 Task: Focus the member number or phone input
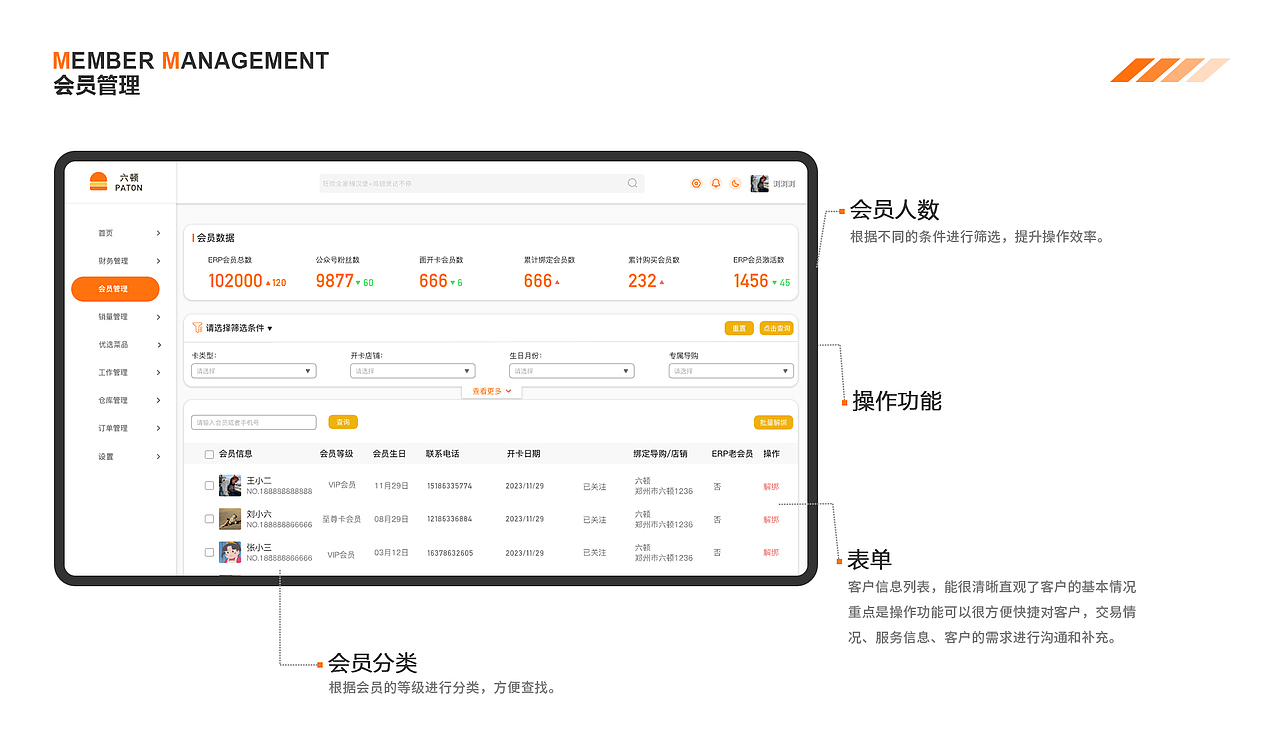(254, 422)
